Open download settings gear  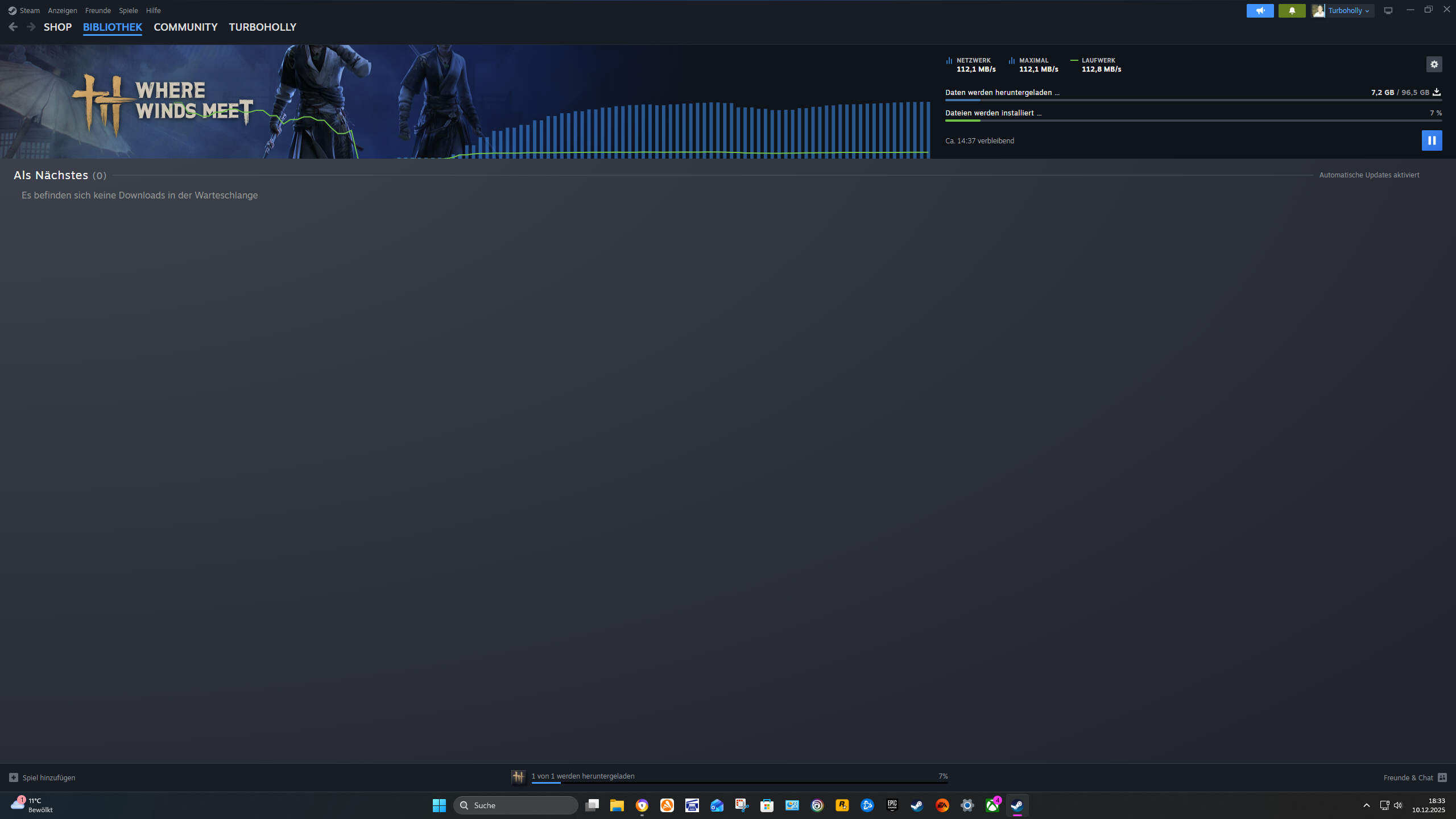pos(1434,64)
